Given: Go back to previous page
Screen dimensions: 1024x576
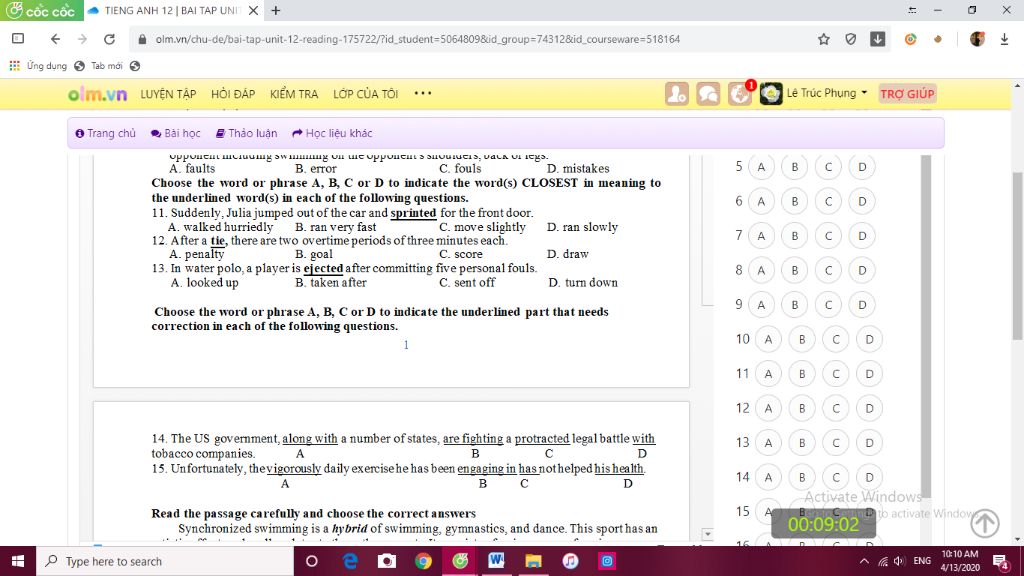Looking at the screenshot, I should (55, 39).
